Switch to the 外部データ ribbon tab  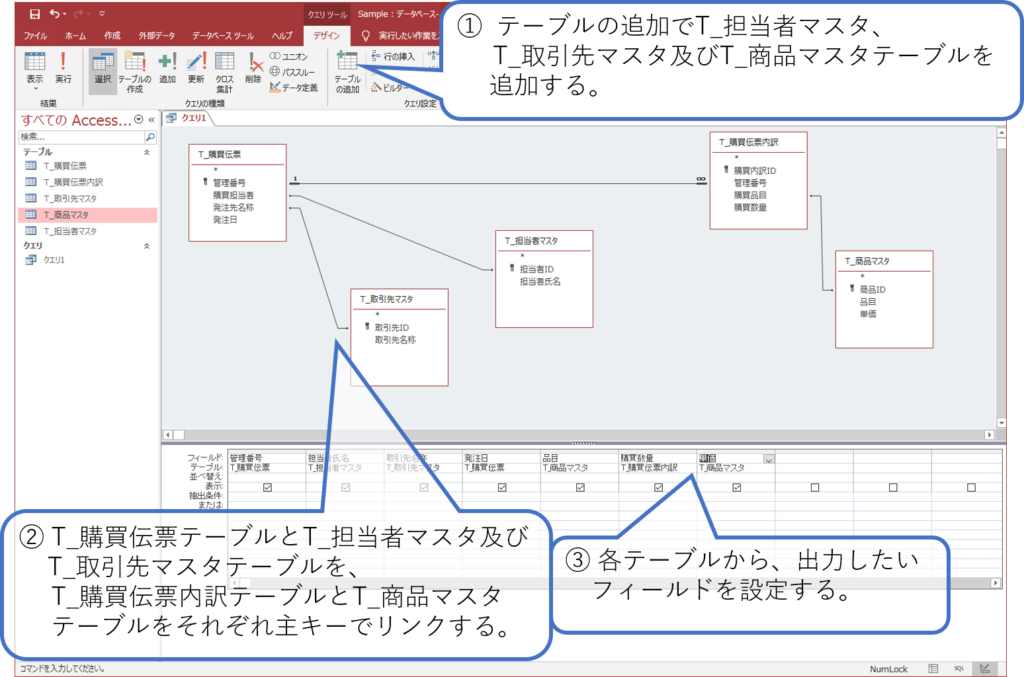157,36
